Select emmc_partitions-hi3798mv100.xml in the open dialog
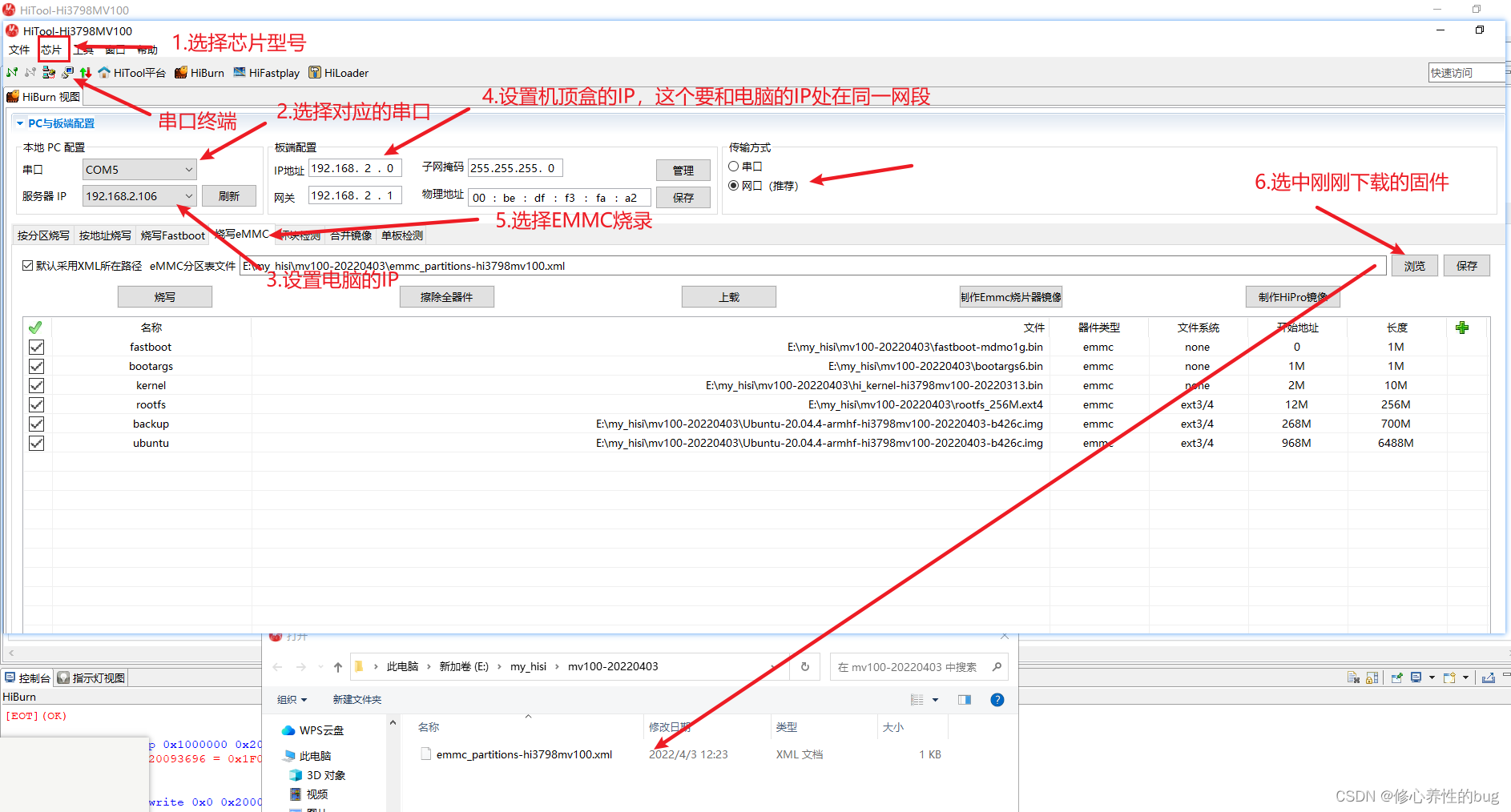Screen dimensions: 1511x812 524,754
